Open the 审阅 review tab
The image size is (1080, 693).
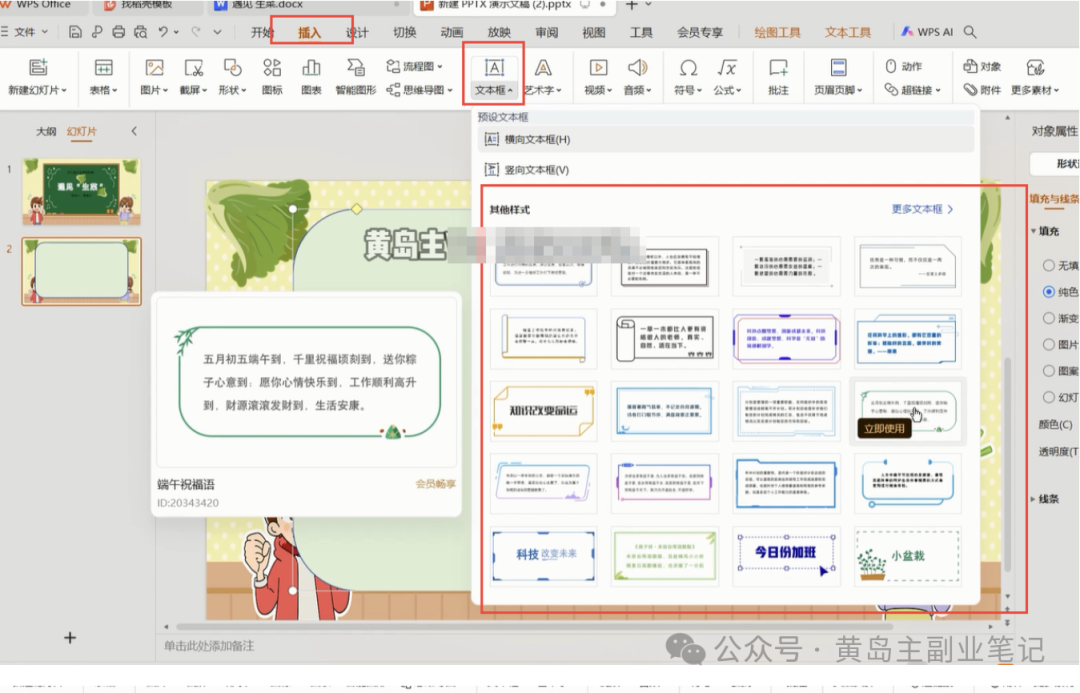point(547,31)
